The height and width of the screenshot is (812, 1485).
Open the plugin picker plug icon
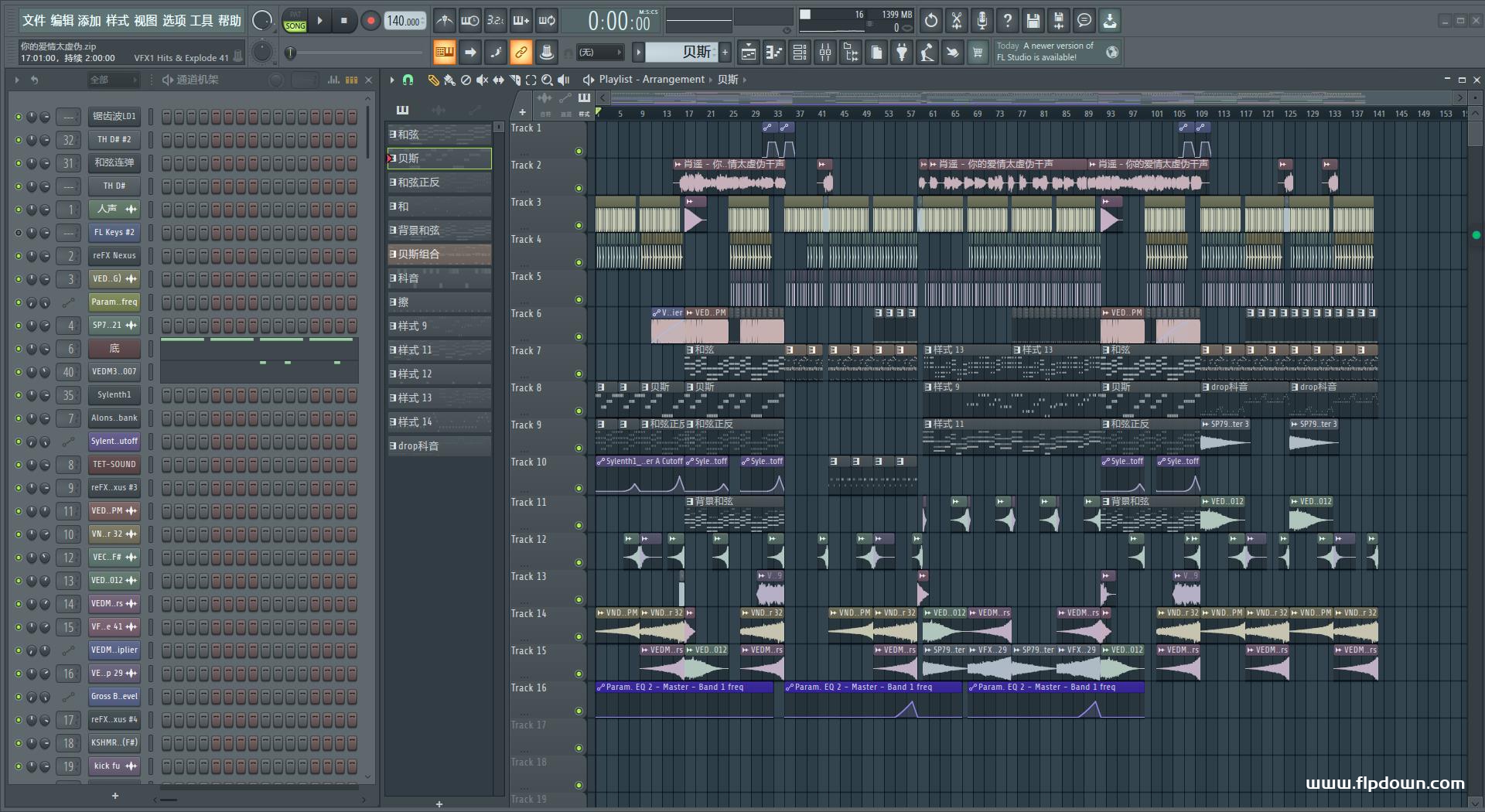tap(902, 53)
